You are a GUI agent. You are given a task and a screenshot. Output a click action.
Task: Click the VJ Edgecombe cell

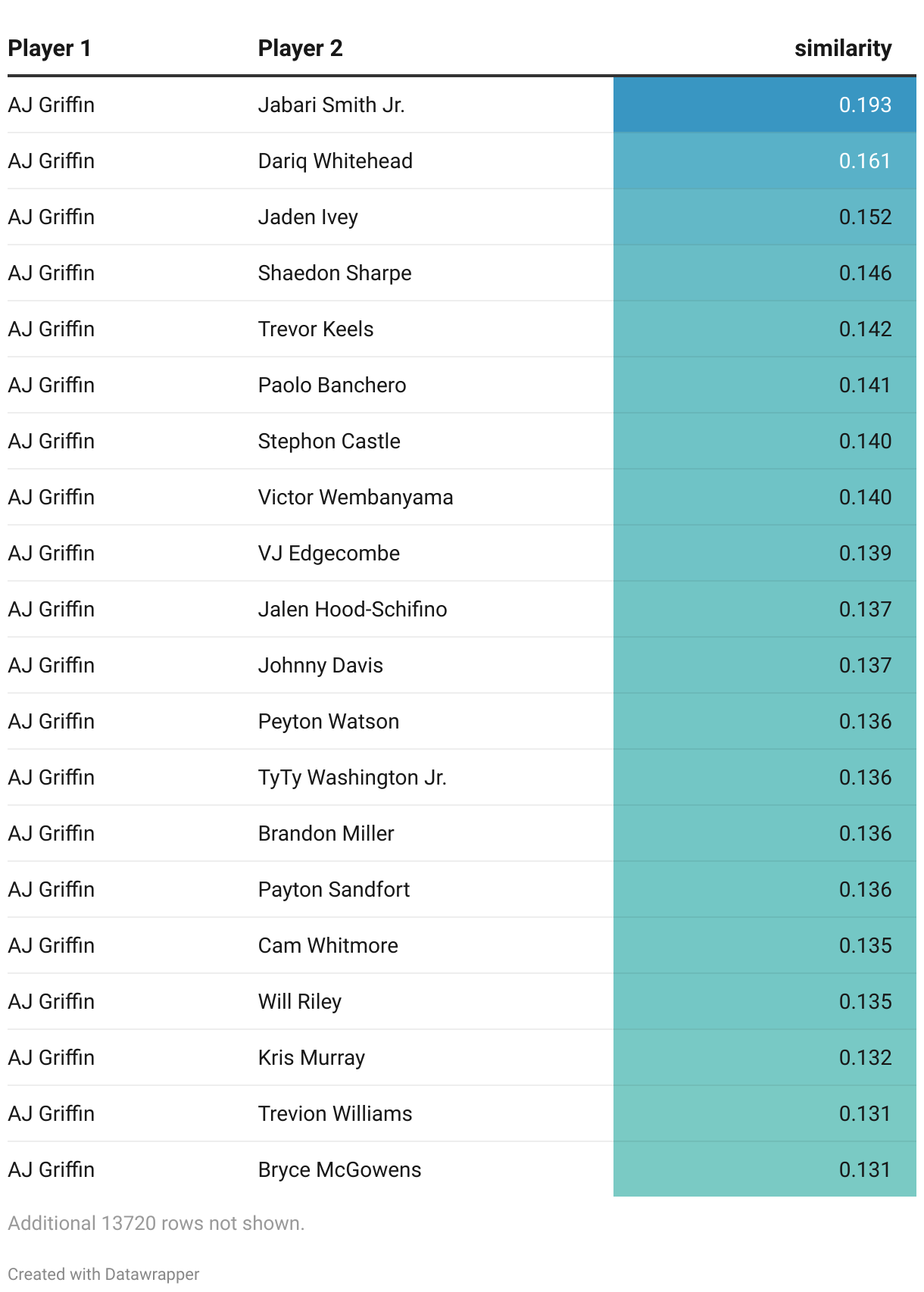329,553
